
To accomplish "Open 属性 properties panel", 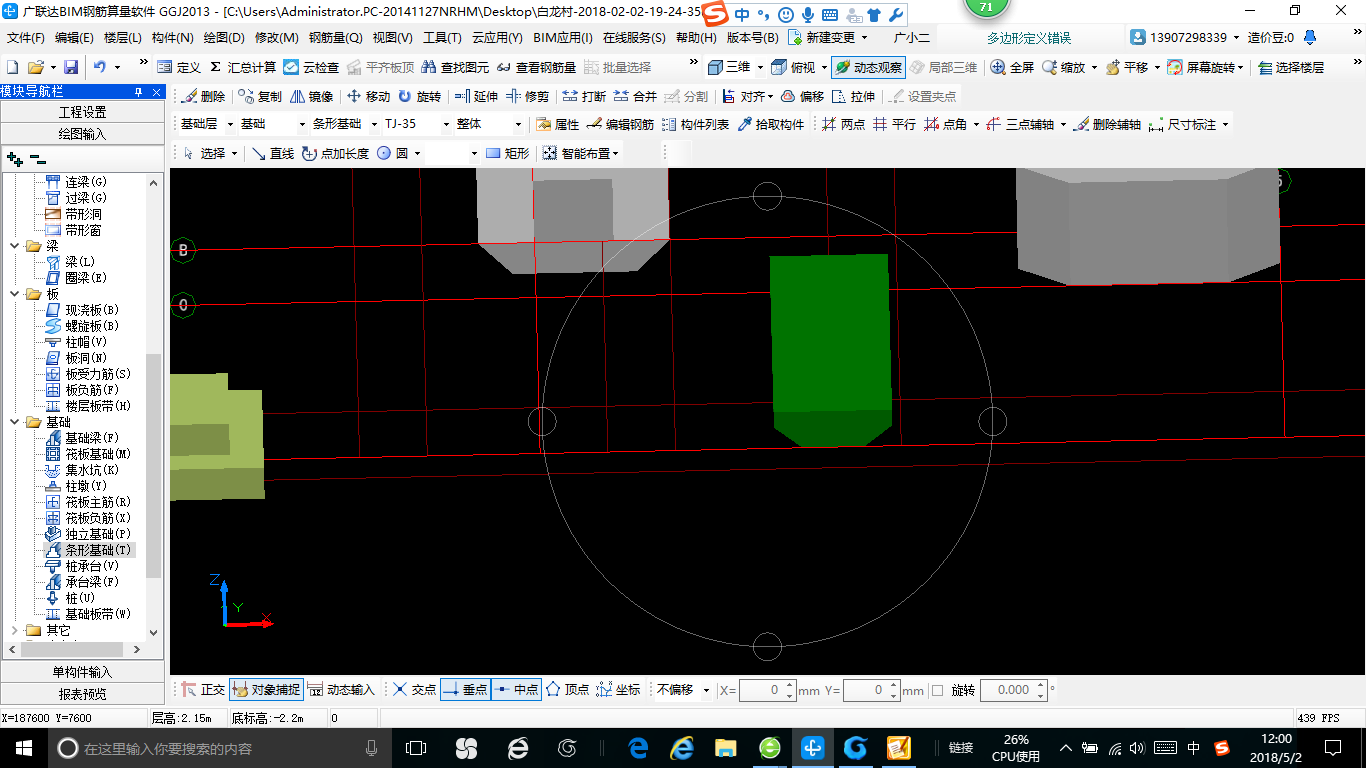I will 558,124.
